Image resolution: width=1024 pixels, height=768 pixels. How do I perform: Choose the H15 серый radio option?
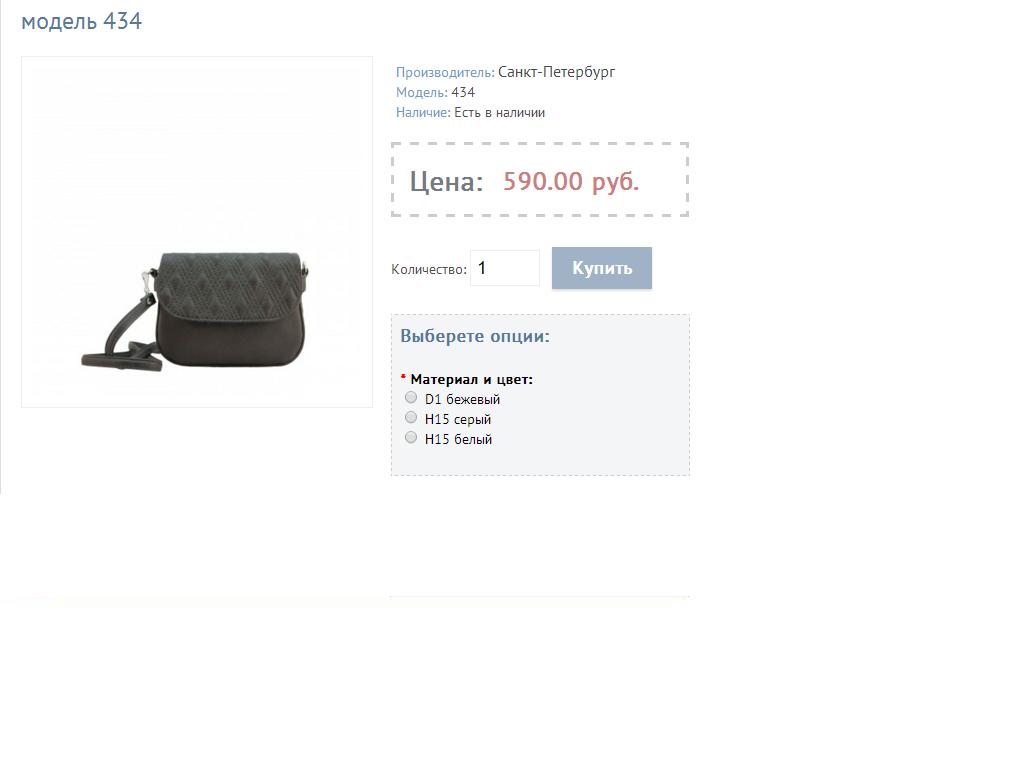click(x=411, y=417)
